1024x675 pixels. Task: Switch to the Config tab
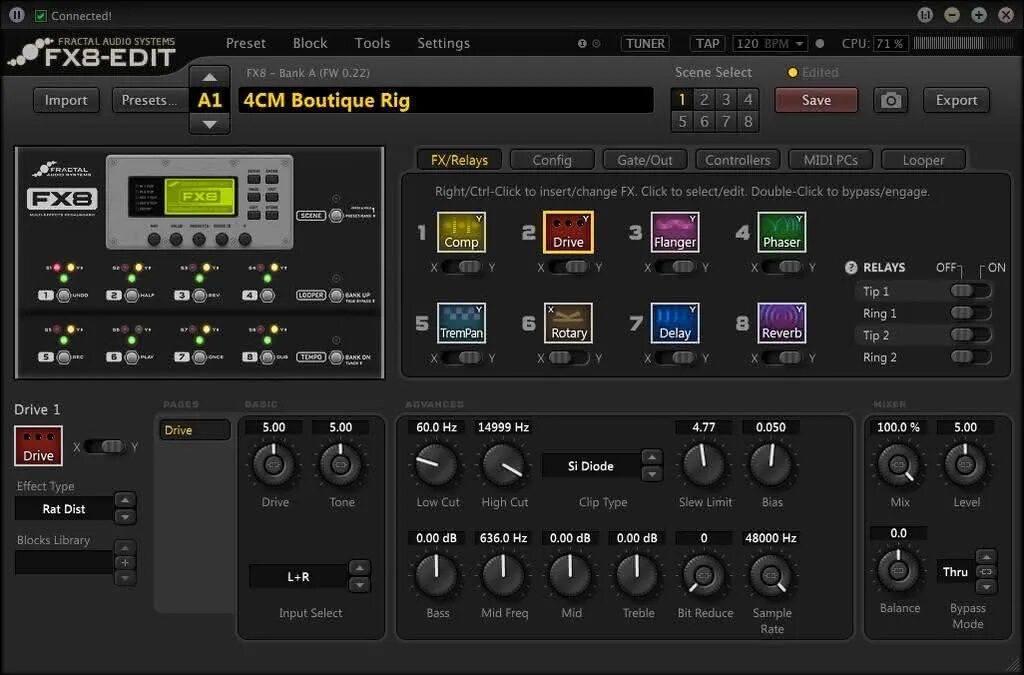coord(552,160)
